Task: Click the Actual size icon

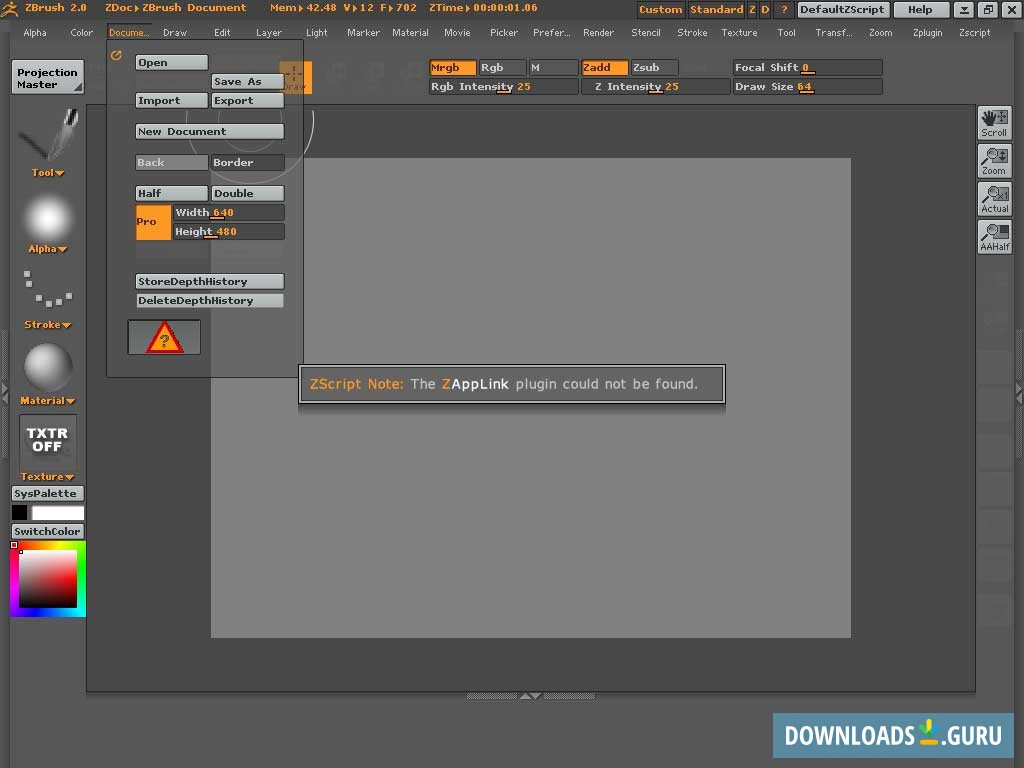Action: click(x=994, y=199)
